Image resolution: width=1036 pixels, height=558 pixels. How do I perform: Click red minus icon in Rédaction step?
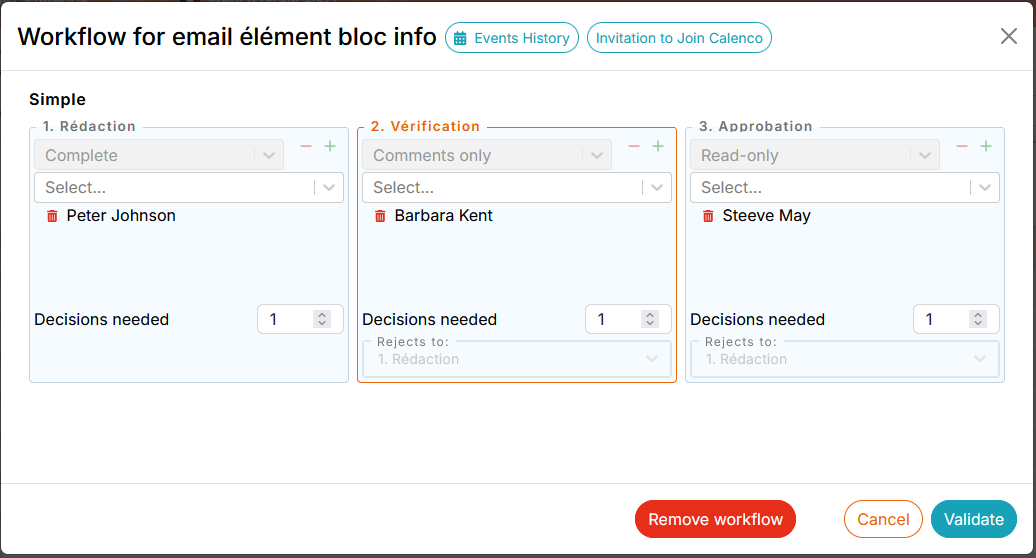[x=306, y=147]
